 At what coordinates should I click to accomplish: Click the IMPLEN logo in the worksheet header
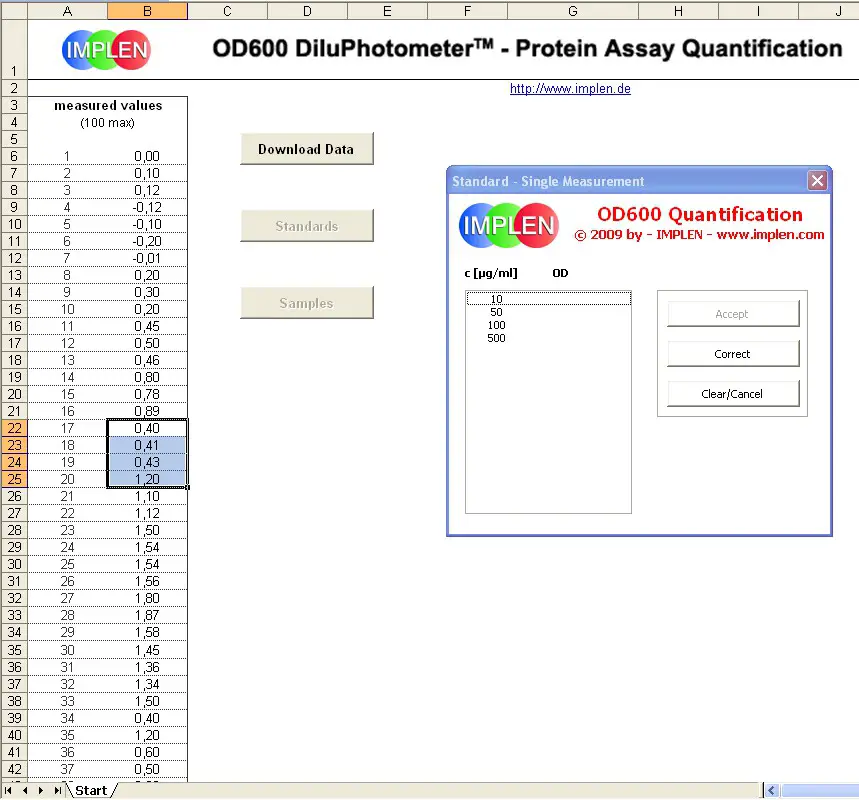pos(105,49)
